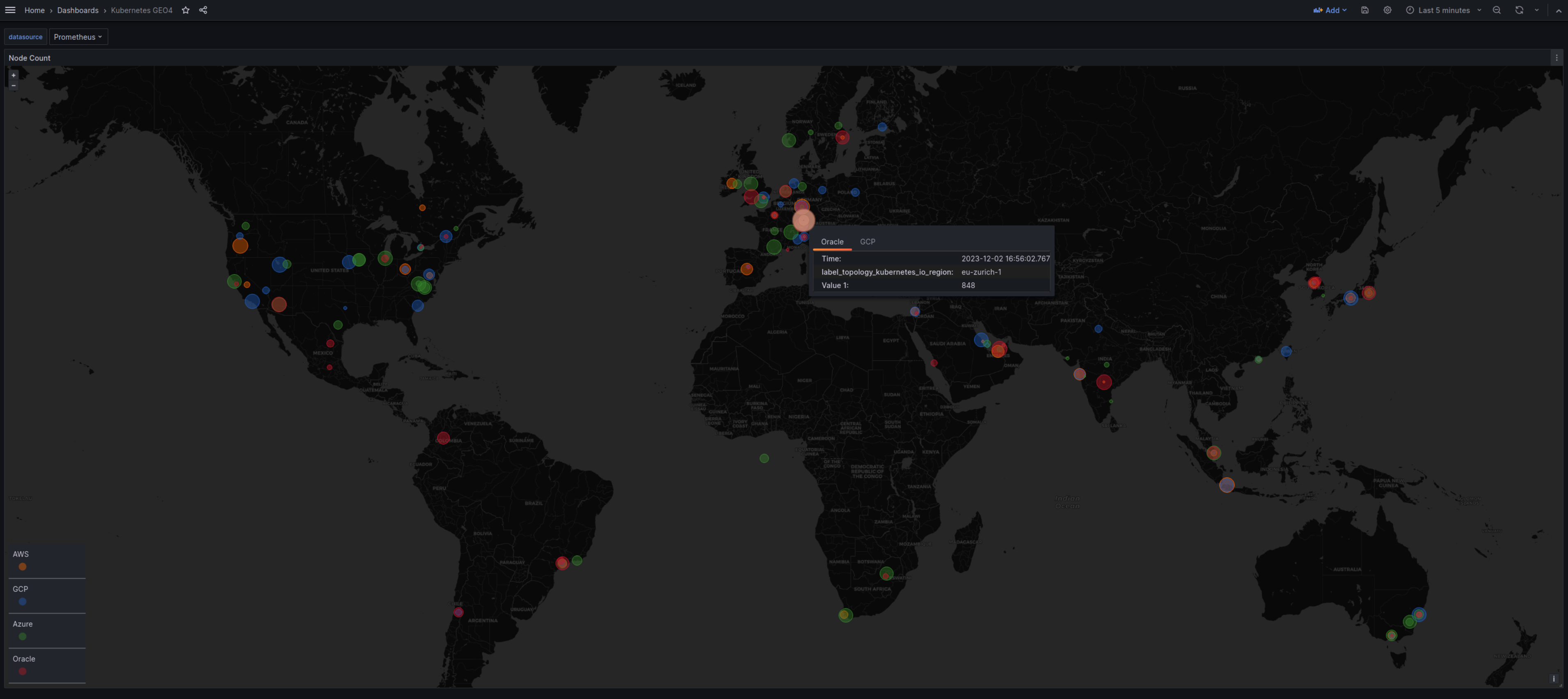The width and height of the screenshot is (1568, 699).
Task: Share the dashboard via share icon
Action: tap(203, 10)
